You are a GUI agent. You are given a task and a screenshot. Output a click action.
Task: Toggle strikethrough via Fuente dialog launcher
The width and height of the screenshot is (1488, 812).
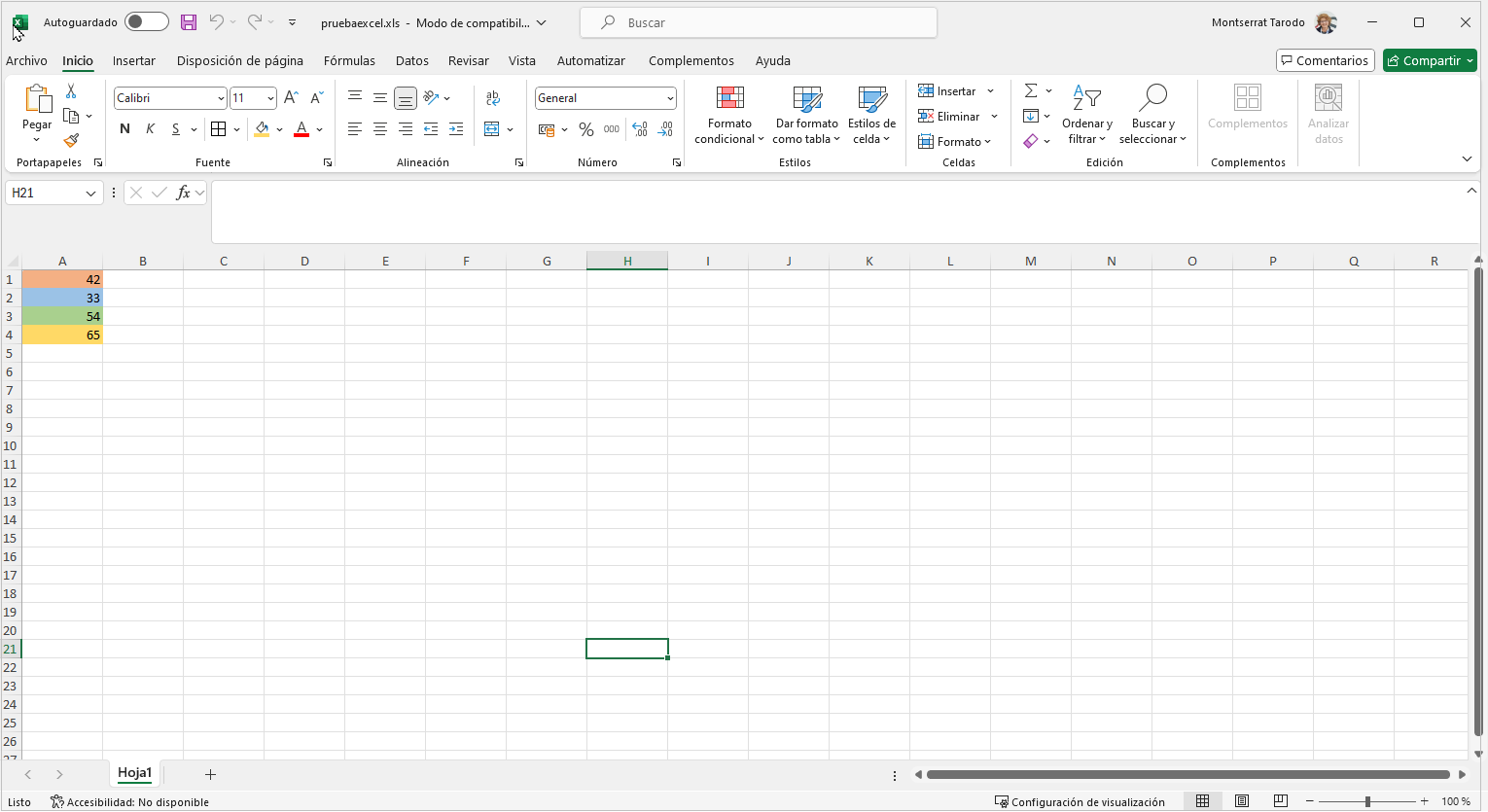click(328, 162)
